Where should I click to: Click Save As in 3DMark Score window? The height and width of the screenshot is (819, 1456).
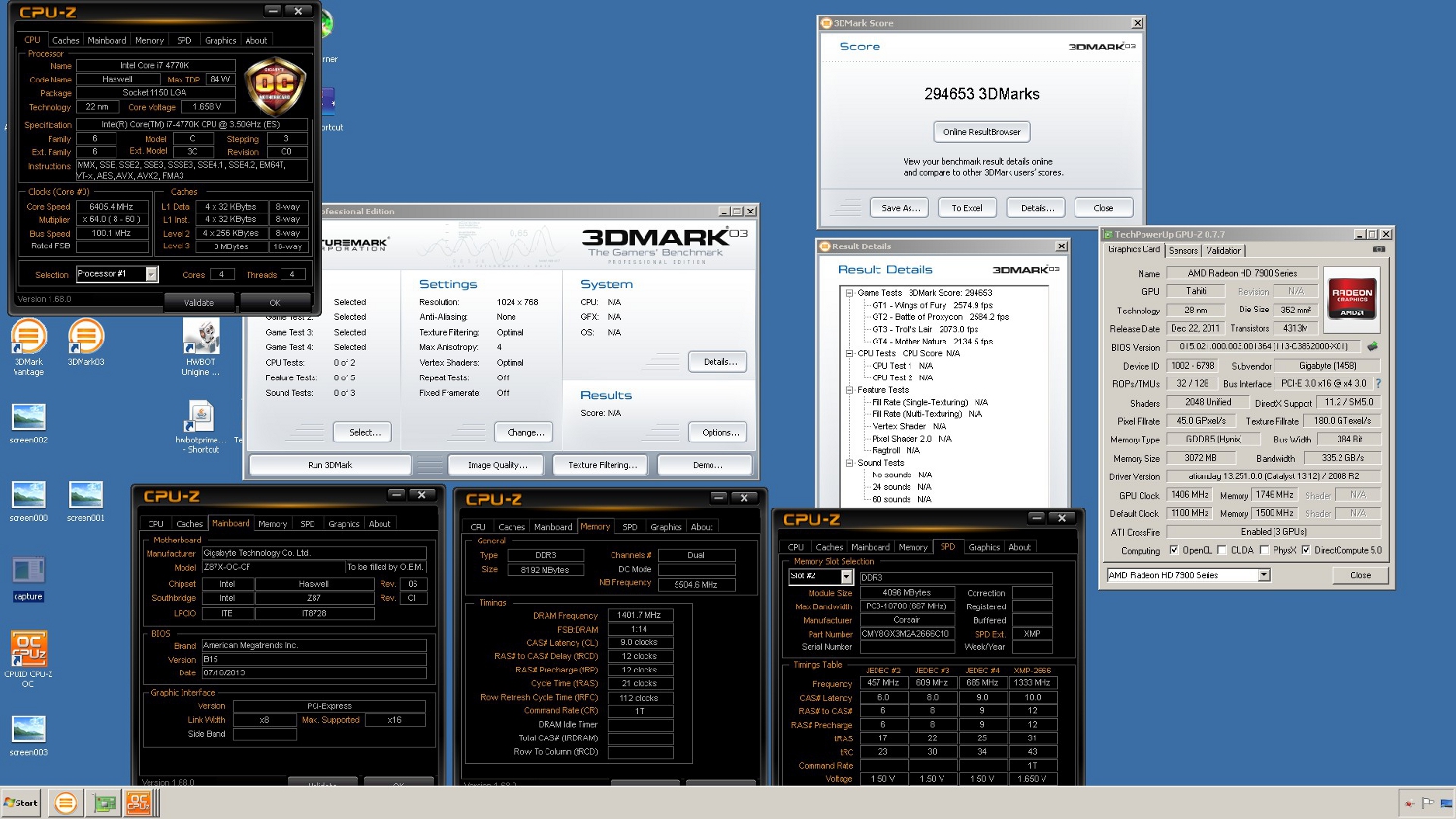[901, 208]
